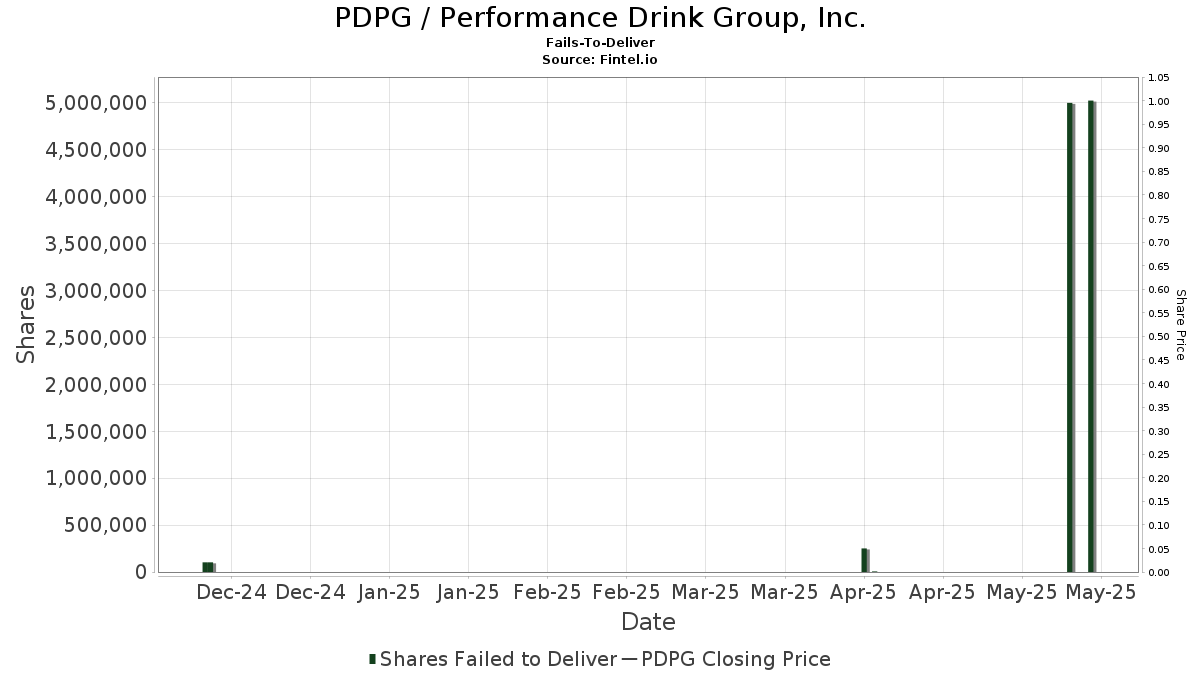Screen dimensions: 1200x675
Task: Click the "Shares" vertical axis title
Action: 26,324
